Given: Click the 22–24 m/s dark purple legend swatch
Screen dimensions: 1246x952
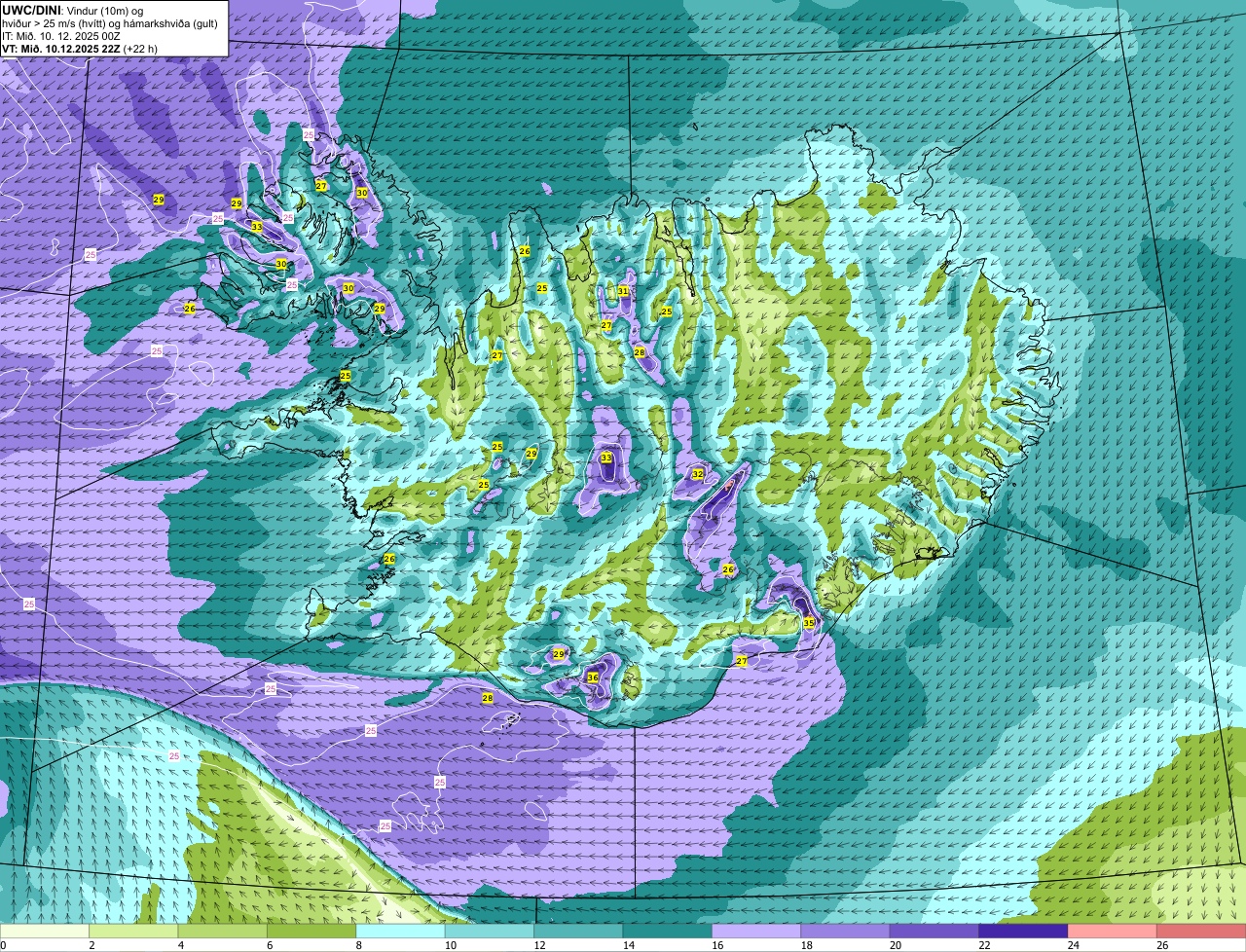Looking at the screenshot, I should [1023, 931].
